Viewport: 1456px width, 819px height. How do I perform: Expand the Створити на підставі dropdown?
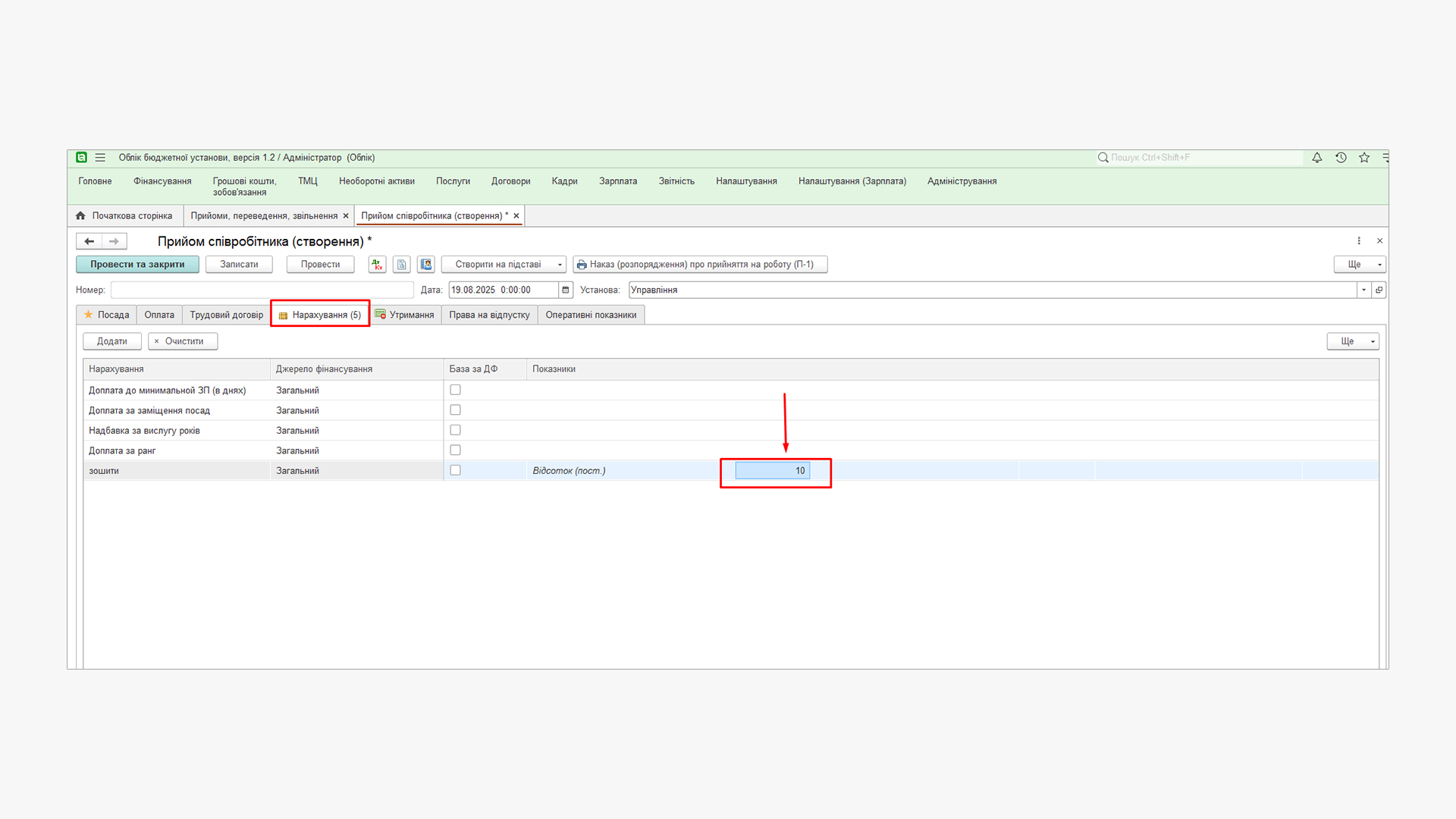[x=504, y=265]
